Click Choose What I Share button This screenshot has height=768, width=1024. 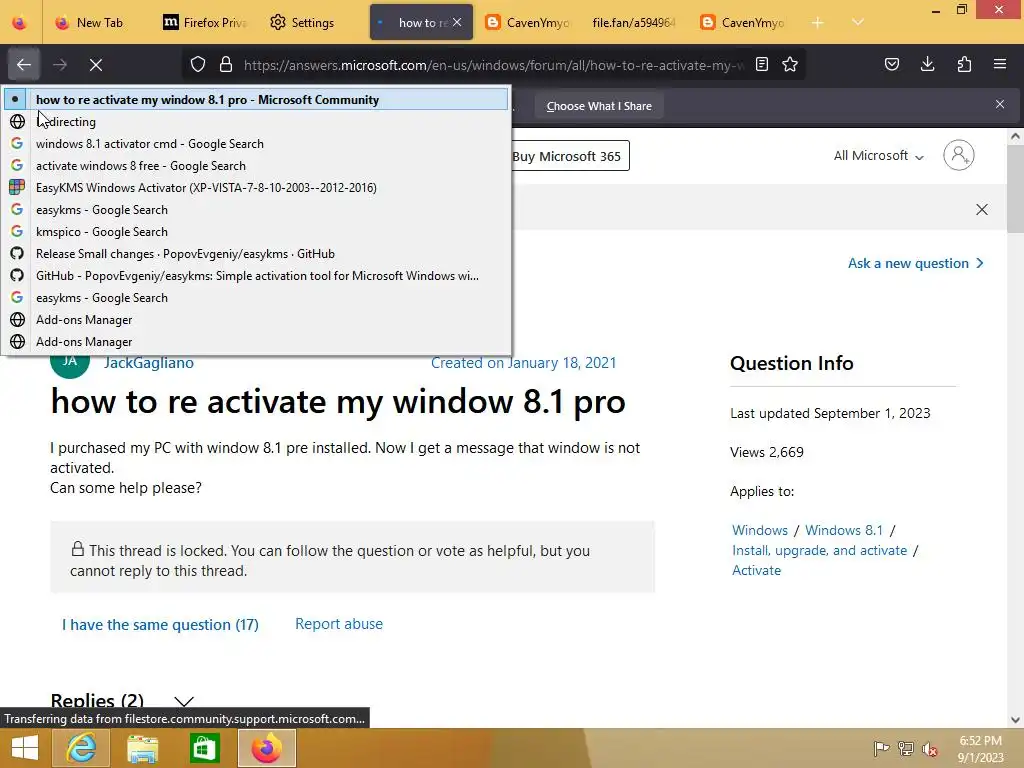pos(599,106)
